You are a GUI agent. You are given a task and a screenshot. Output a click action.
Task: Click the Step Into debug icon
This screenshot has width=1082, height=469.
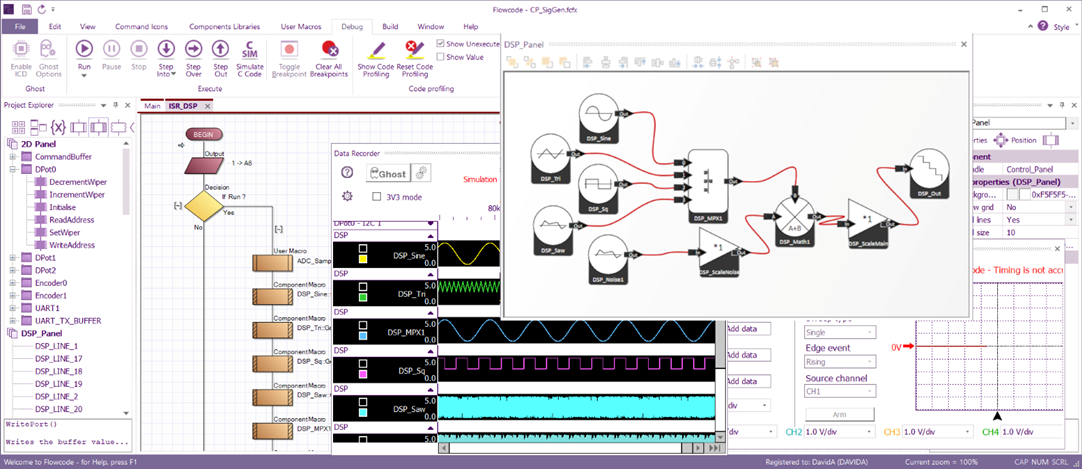click(166, 48)
